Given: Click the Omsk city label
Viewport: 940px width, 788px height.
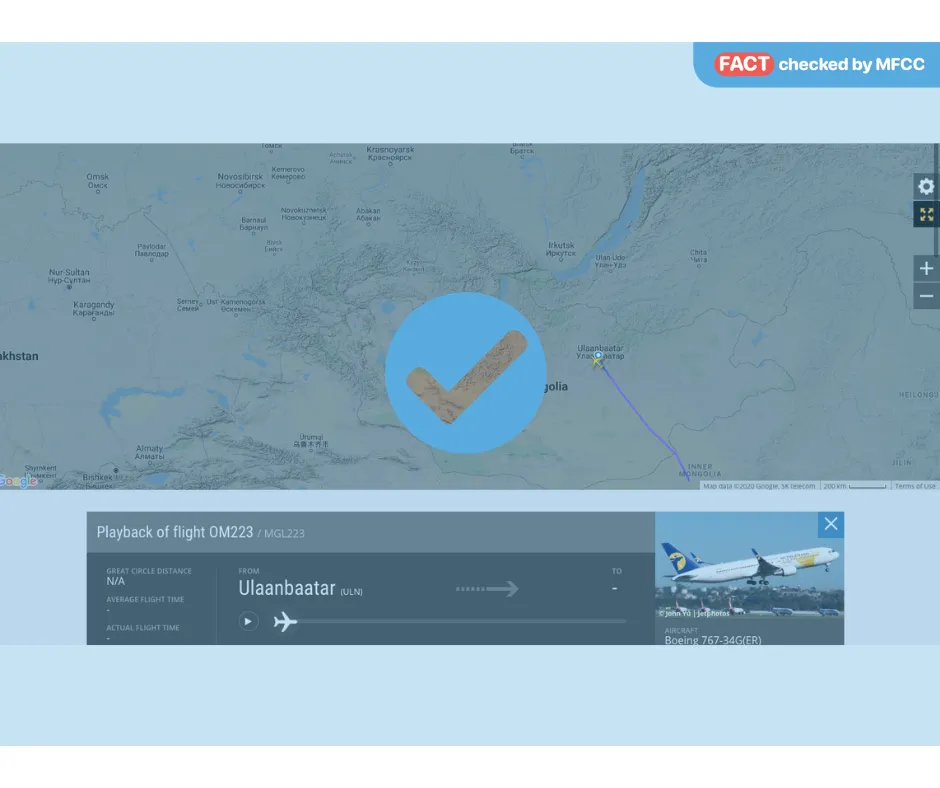Looking at the screenshot, I should point(98,181).
